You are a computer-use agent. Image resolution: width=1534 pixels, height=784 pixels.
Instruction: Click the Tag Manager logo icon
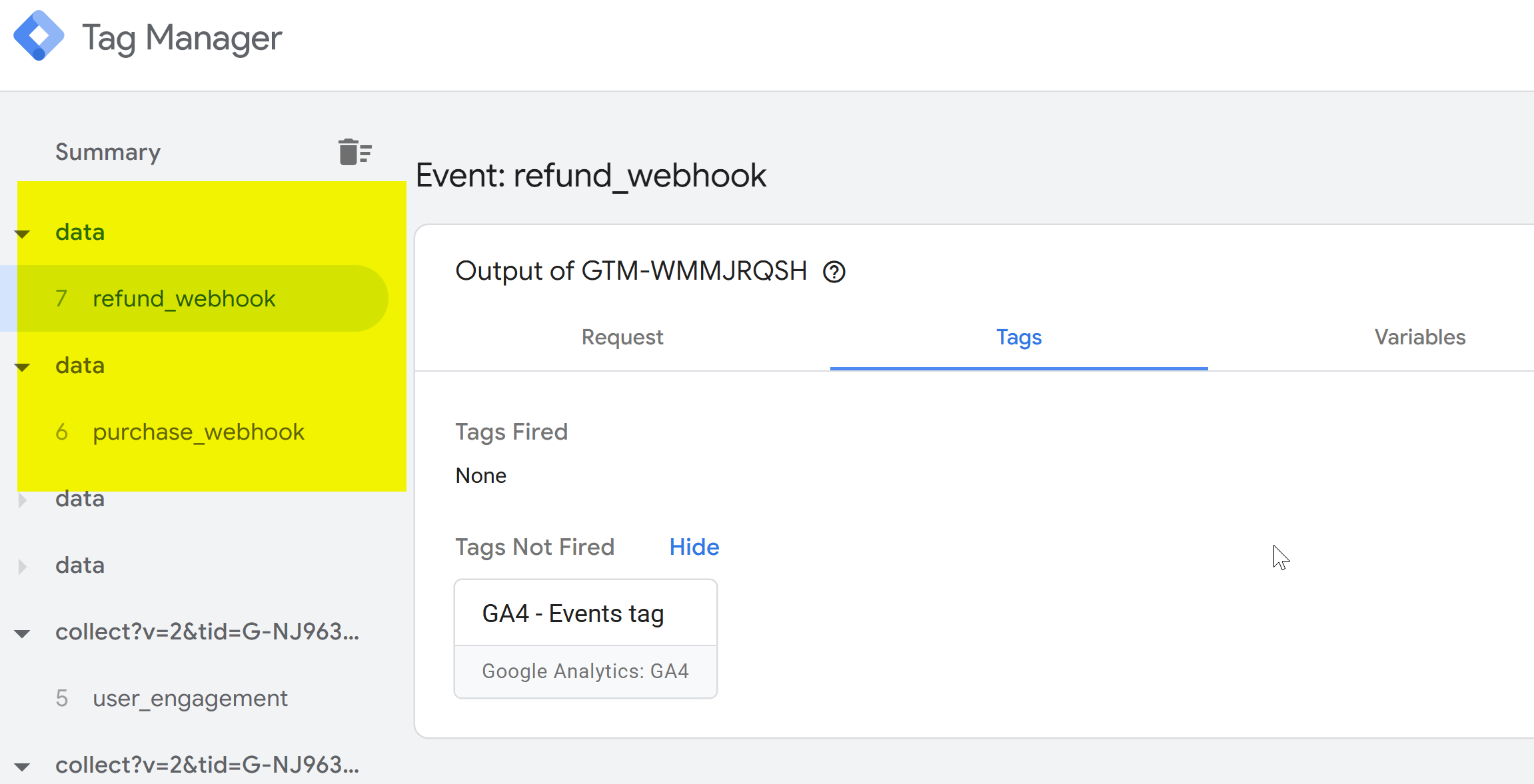coord(39,36)
